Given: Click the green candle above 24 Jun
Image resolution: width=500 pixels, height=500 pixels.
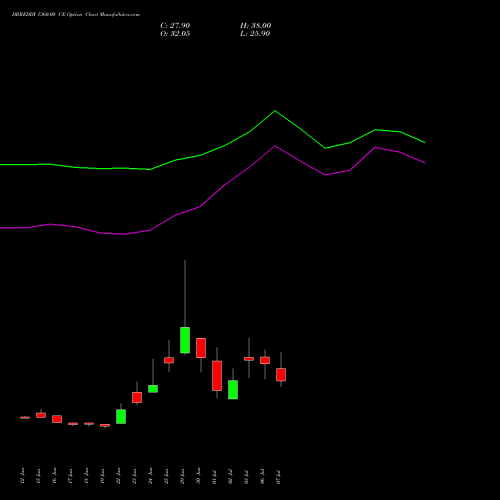Looking at the screenshot, I should (x=153, y=389).
